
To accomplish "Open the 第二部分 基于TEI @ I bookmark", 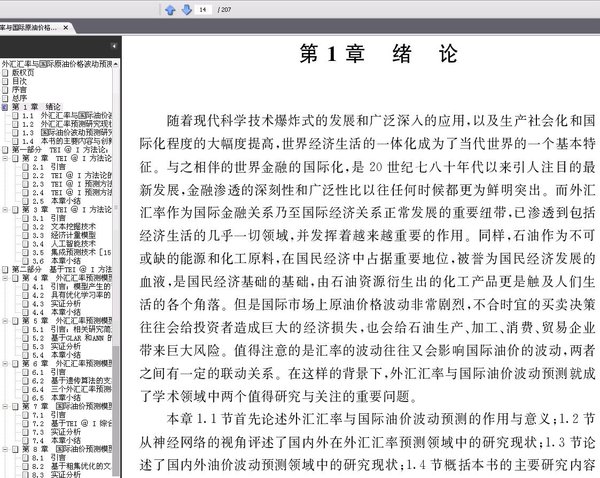I will 62,269.
